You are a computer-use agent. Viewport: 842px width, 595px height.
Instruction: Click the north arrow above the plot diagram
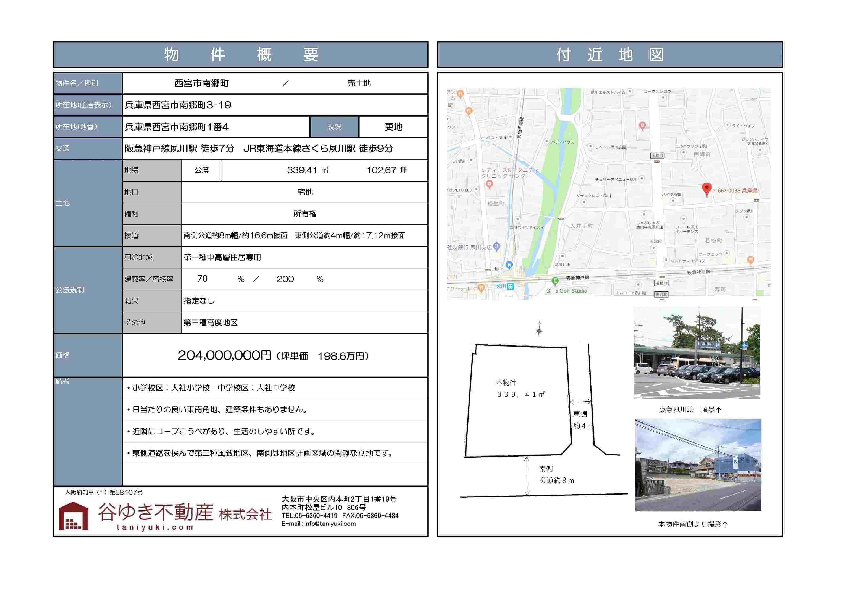click(539, 329)
